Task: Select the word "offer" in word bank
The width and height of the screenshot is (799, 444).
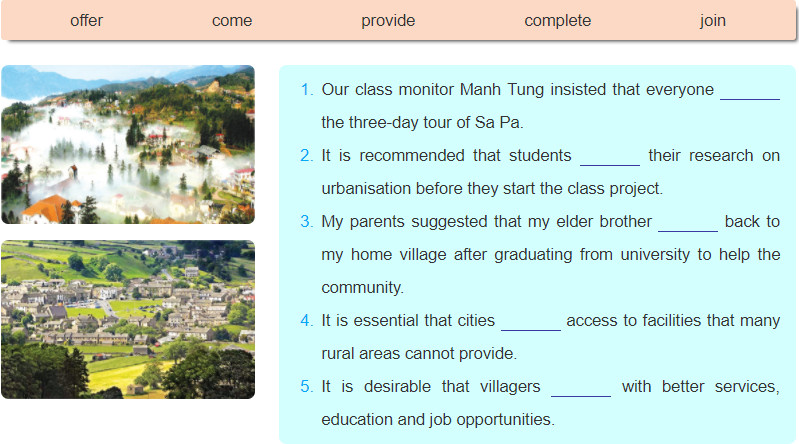Action: point(86,20)
